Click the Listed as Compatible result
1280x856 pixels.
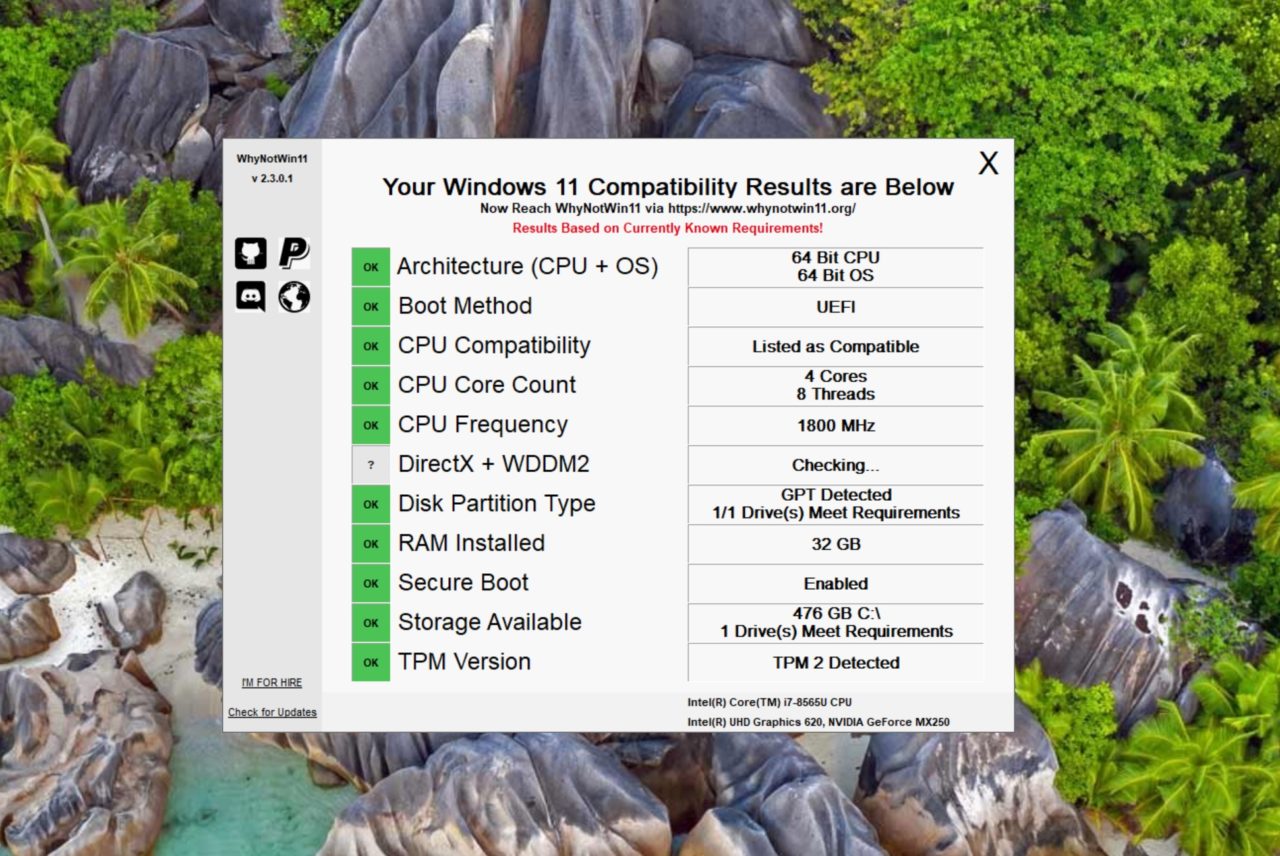(836, 346)
